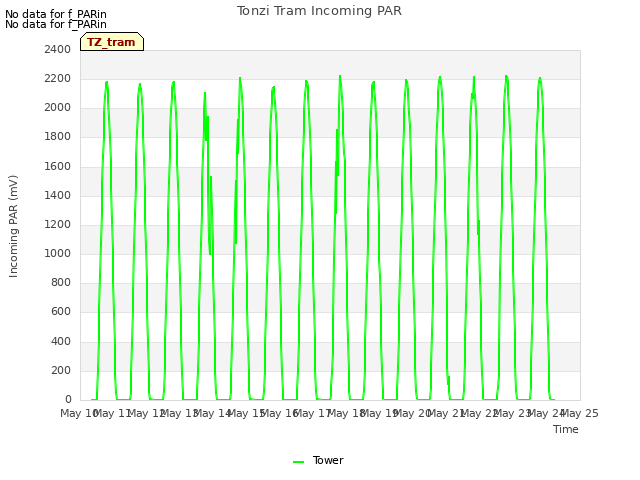Click the 1600 y-axis tick label

pos(58,167)
